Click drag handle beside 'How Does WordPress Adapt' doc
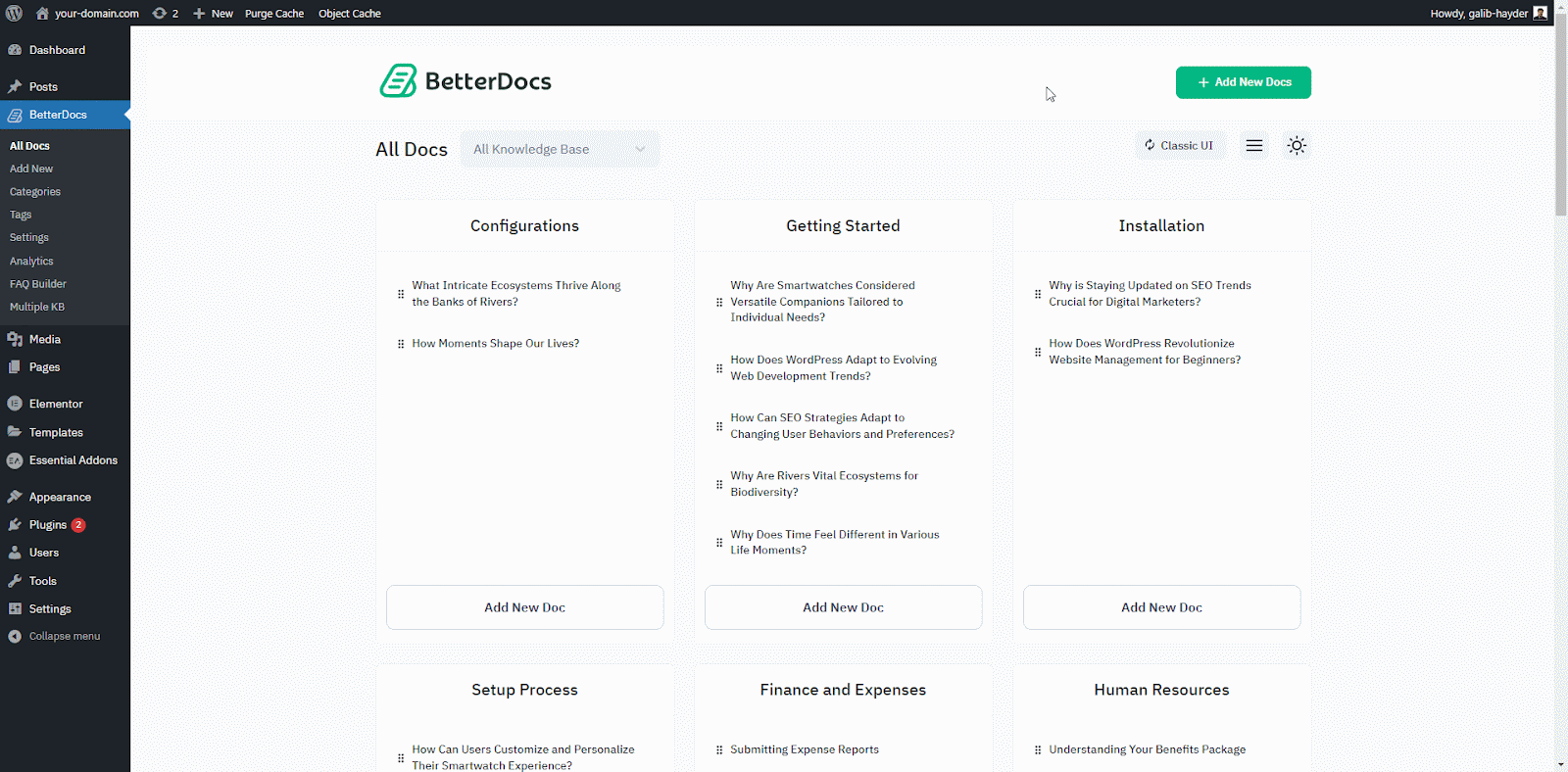 pyautogui.click(x=719, y=368)
